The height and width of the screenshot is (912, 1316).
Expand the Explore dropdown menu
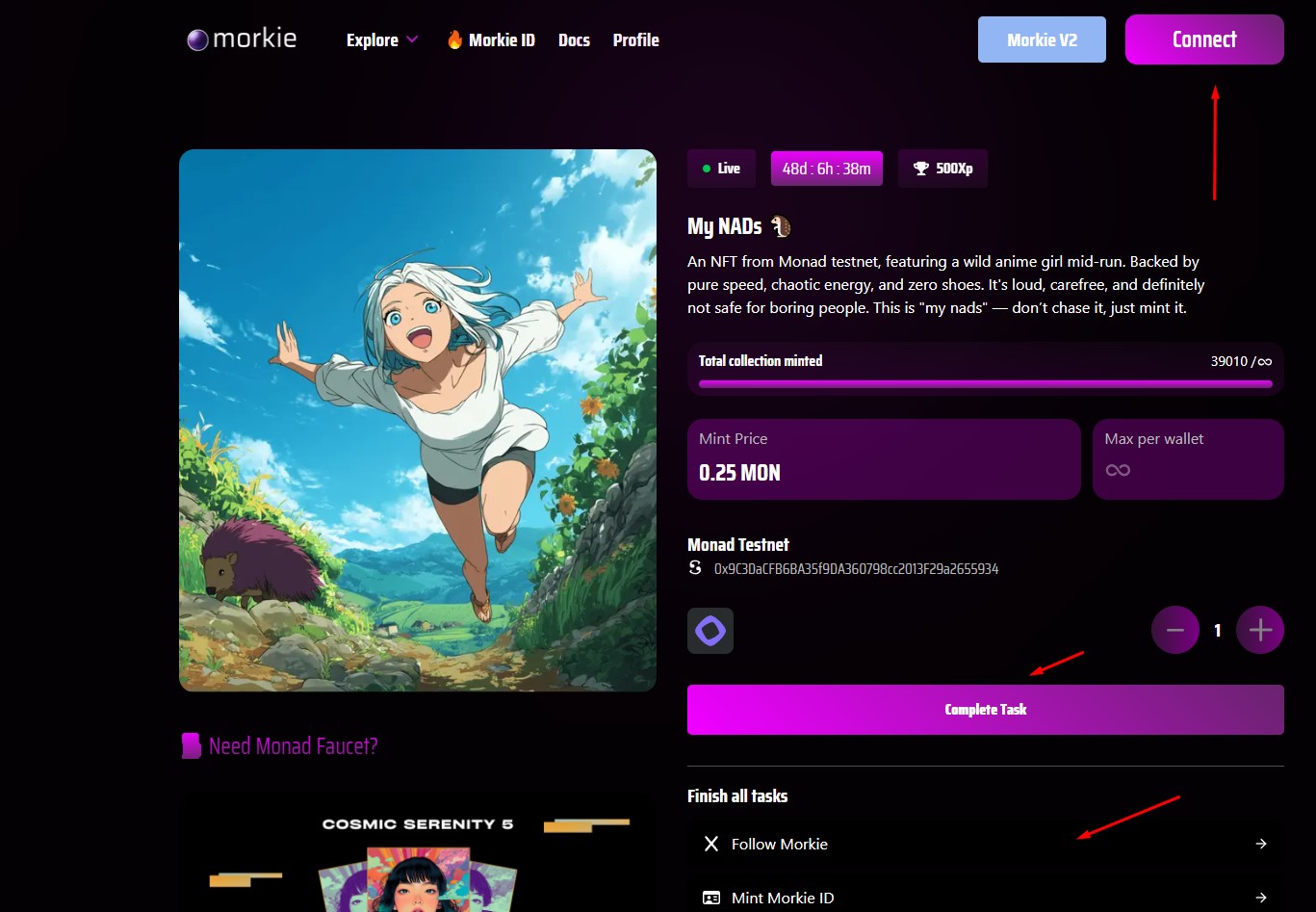pyautogui.click(x=382, y=39)
